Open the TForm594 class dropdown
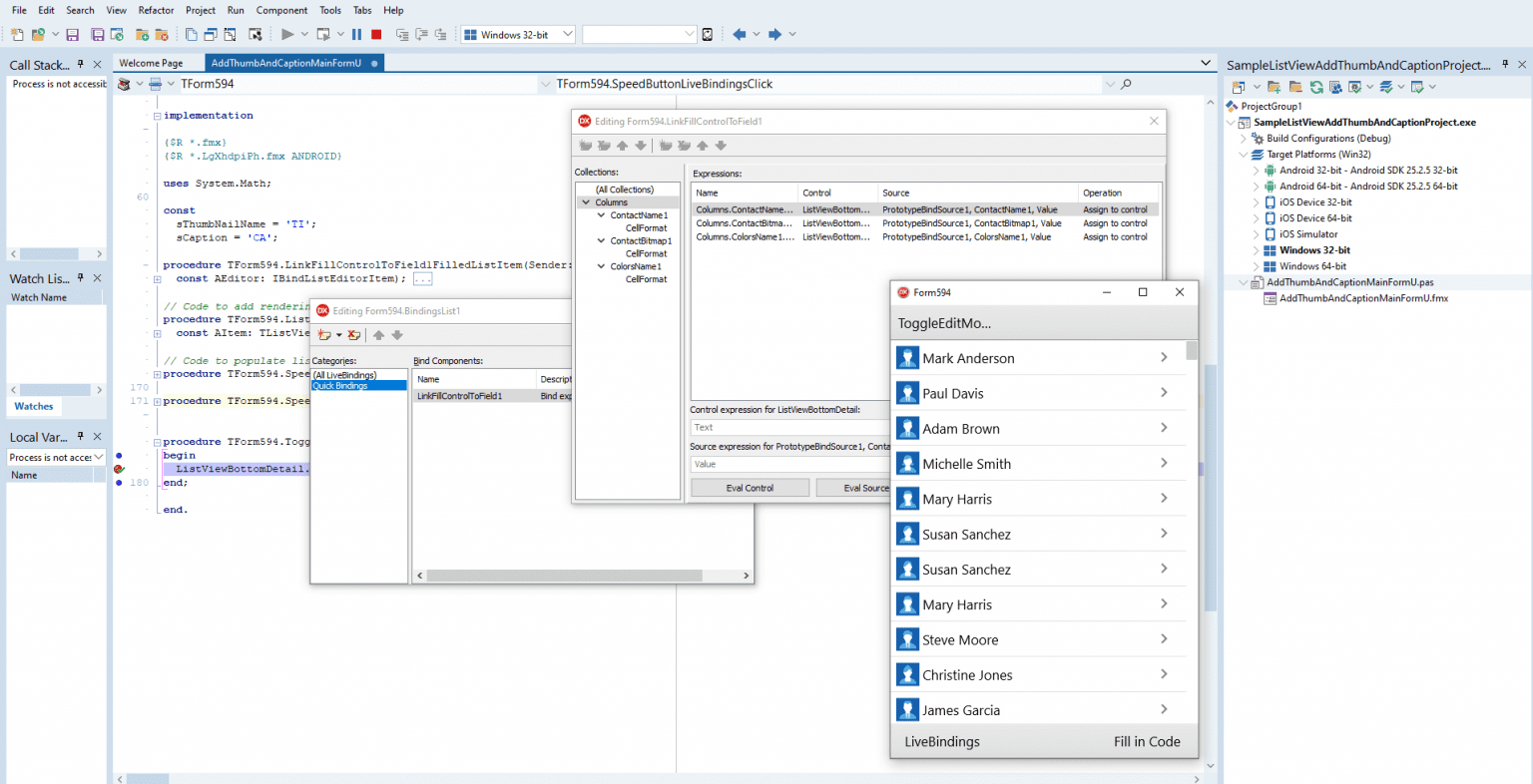Image resolution: width=1533 pixels, height=784 pixels. click(545, 85)
